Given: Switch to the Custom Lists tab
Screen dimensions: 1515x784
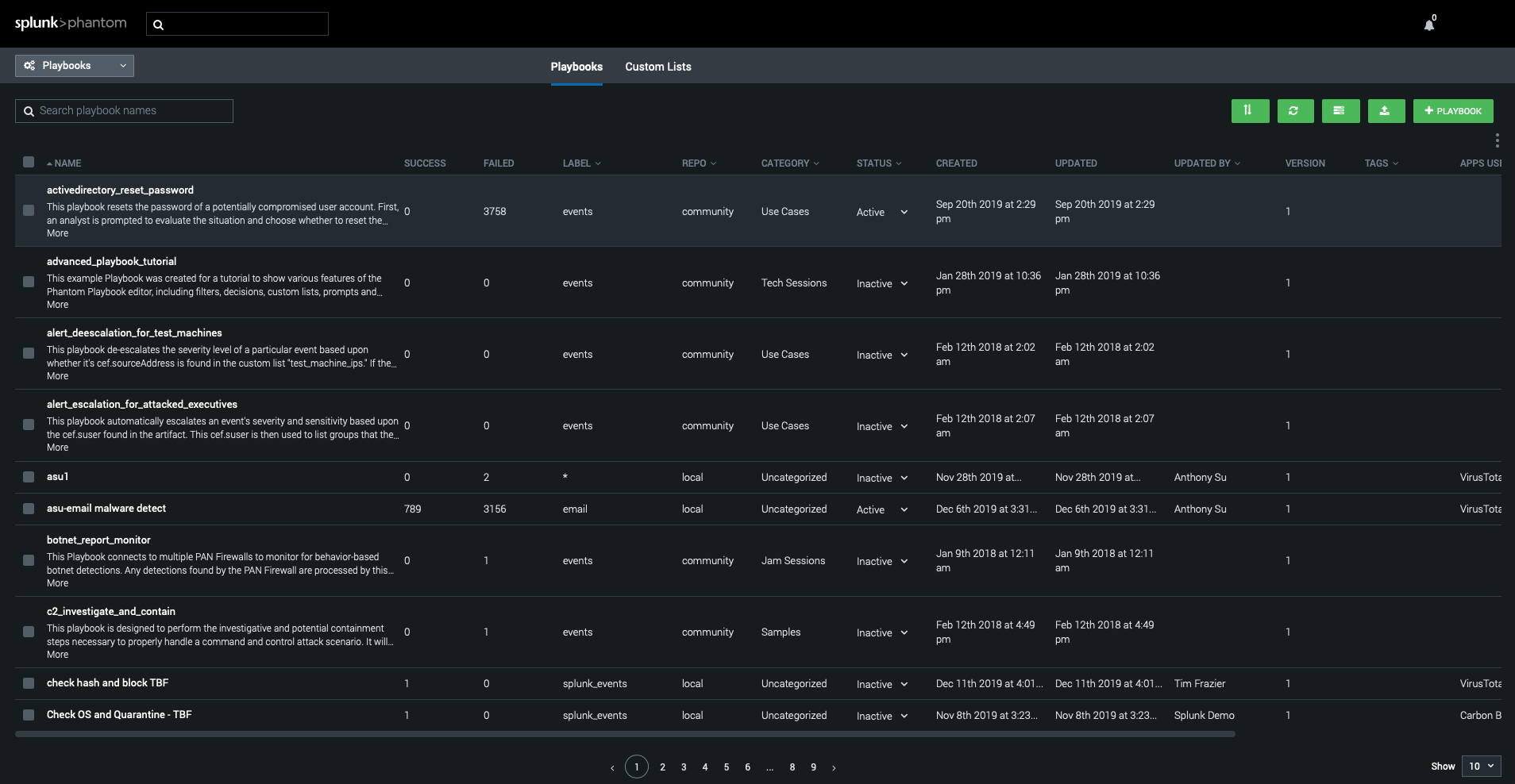Looking at the screenshot, I should click(658, 67).
